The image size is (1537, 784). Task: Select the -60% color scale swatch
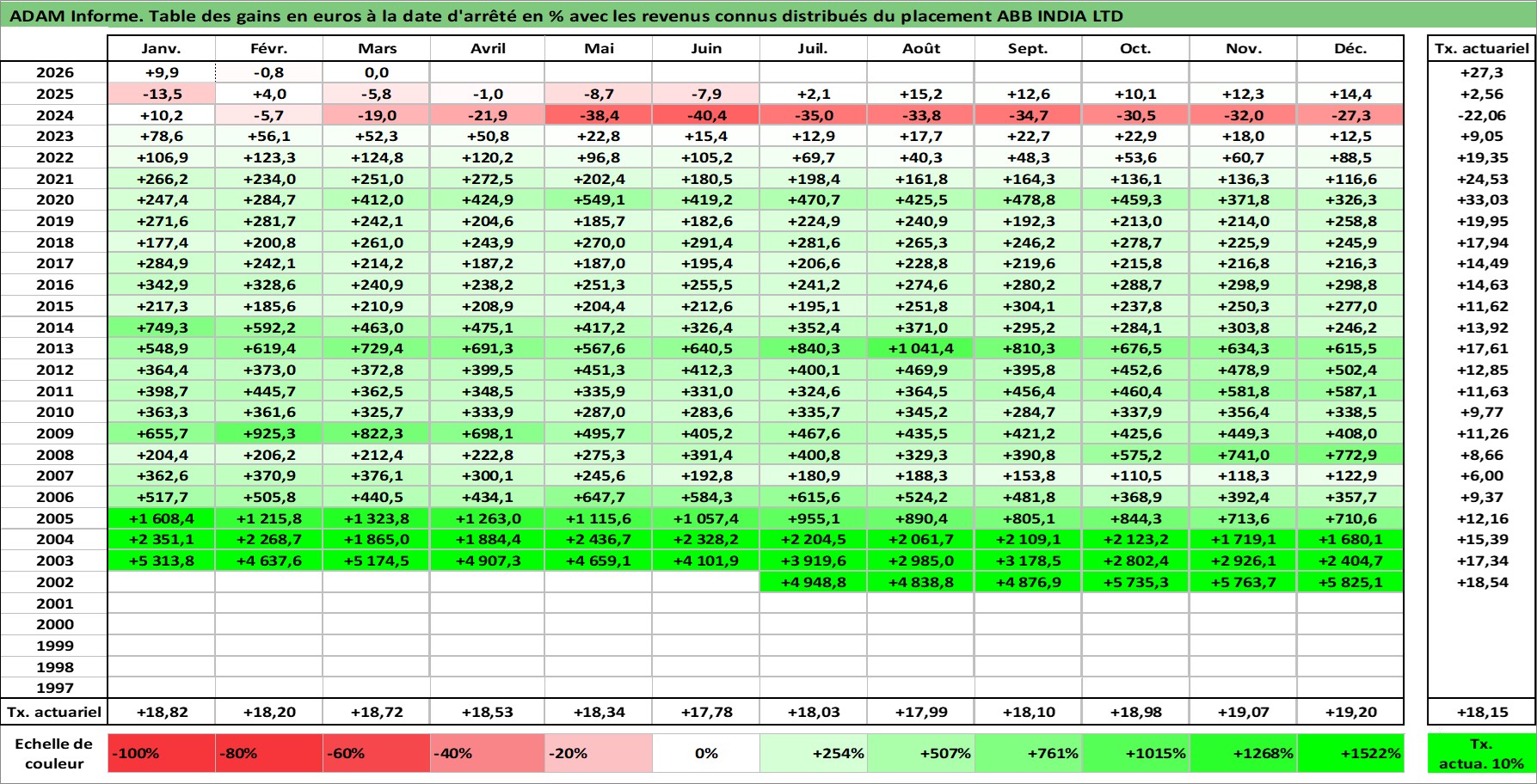coord(377,753)
